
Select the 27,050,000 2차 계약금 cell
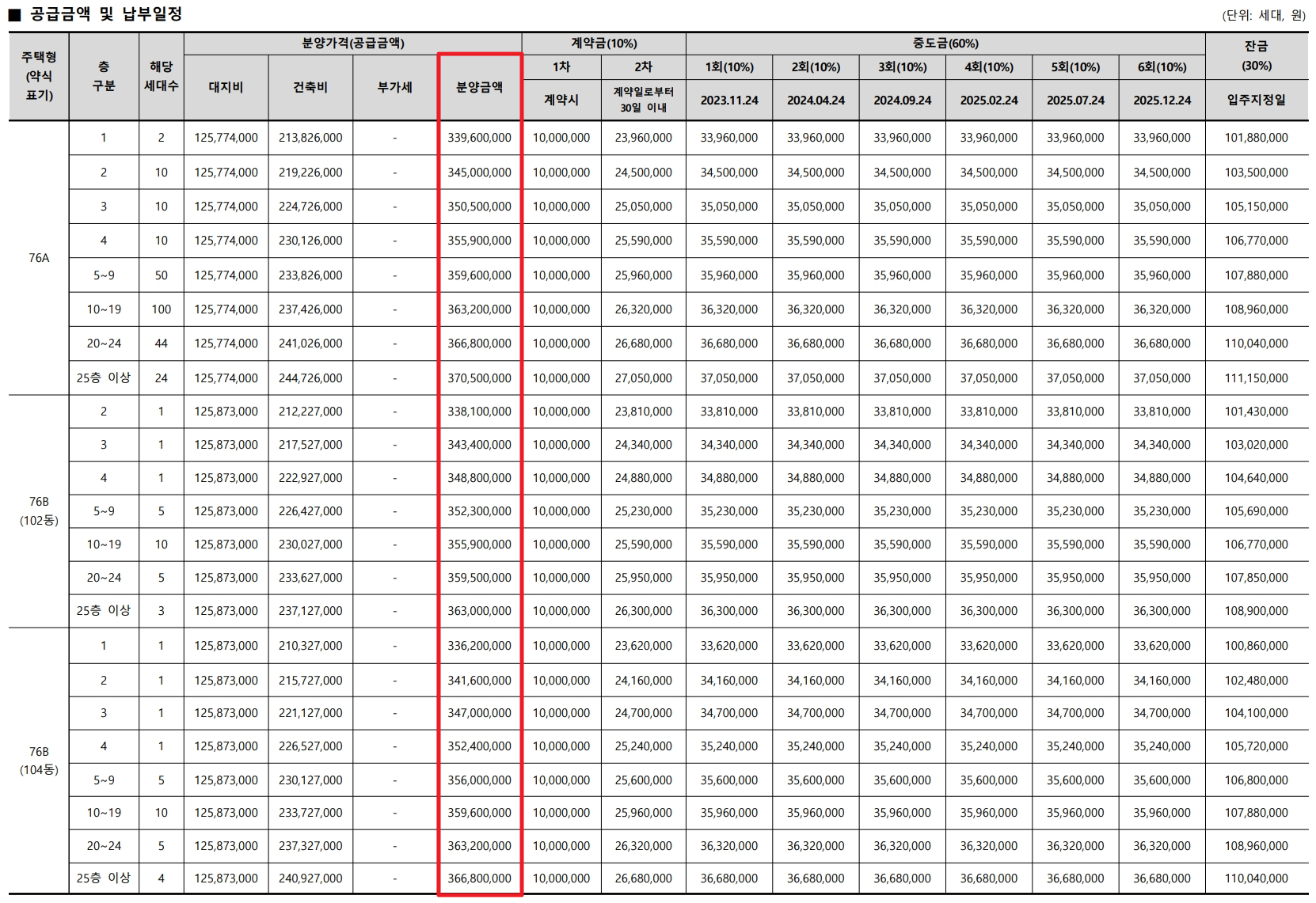pos(643,378)
